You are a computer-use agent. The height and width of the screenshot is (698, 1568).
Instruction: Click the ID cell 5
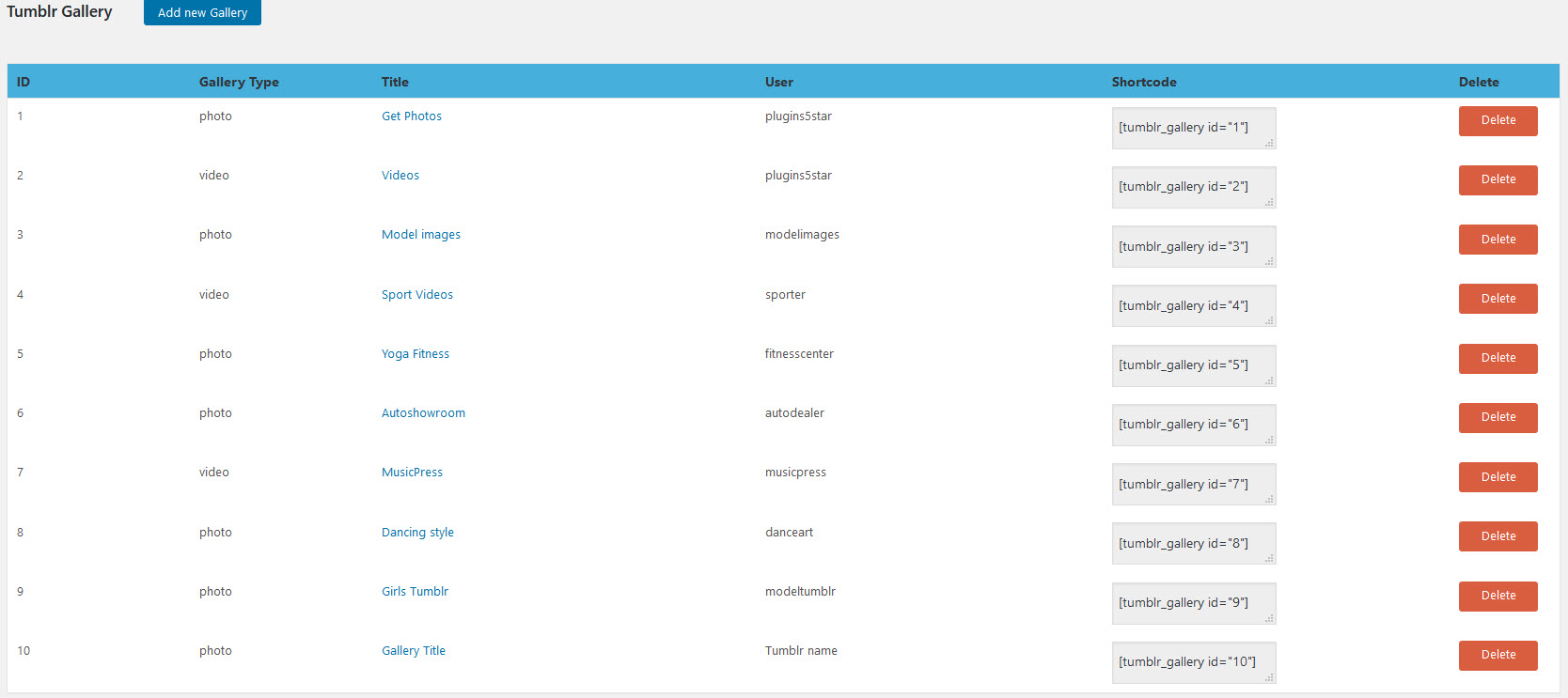click(20, 354)
